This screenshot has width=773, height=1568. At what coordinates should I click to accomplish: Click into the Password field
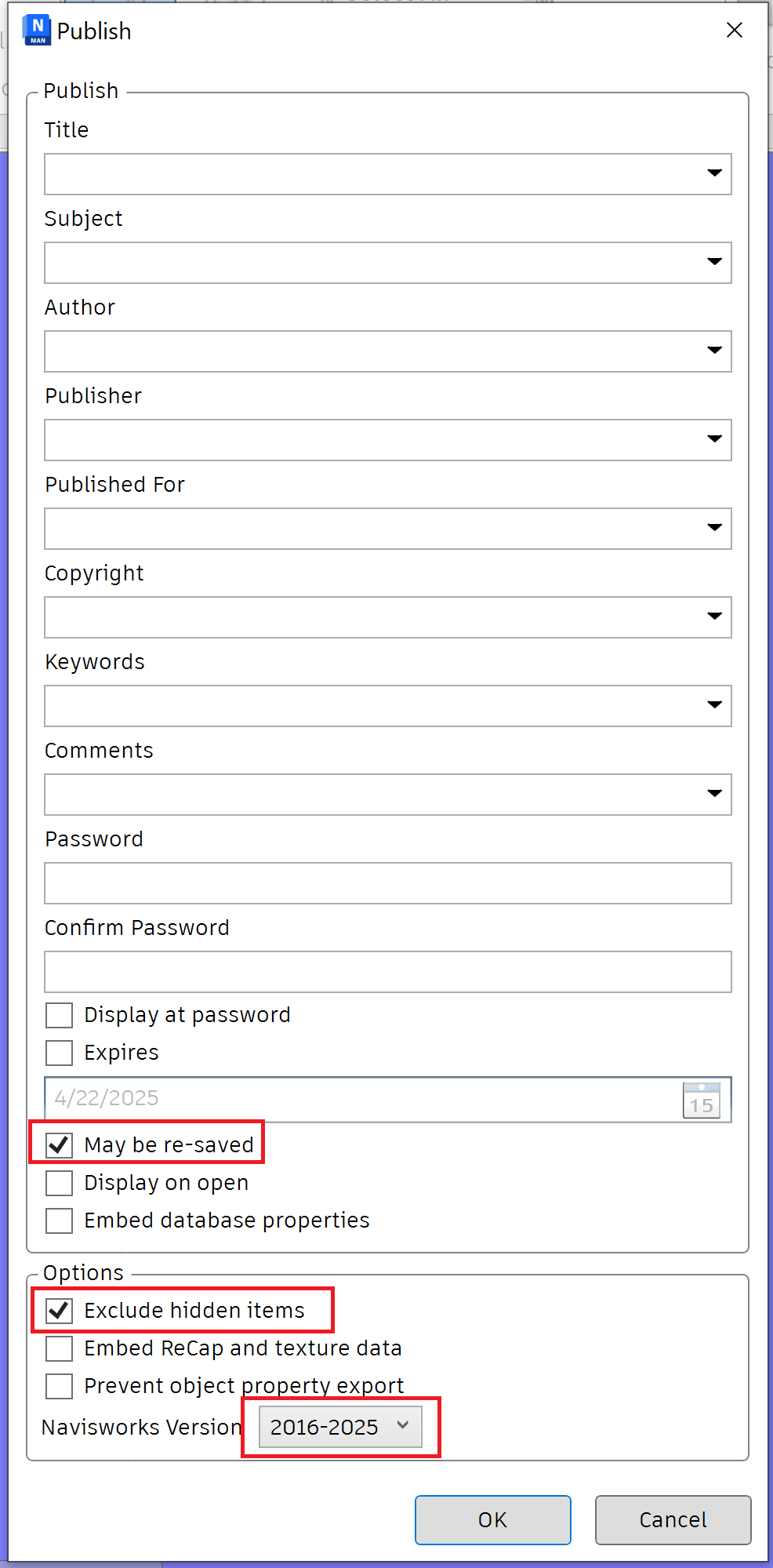click(387, 883)
